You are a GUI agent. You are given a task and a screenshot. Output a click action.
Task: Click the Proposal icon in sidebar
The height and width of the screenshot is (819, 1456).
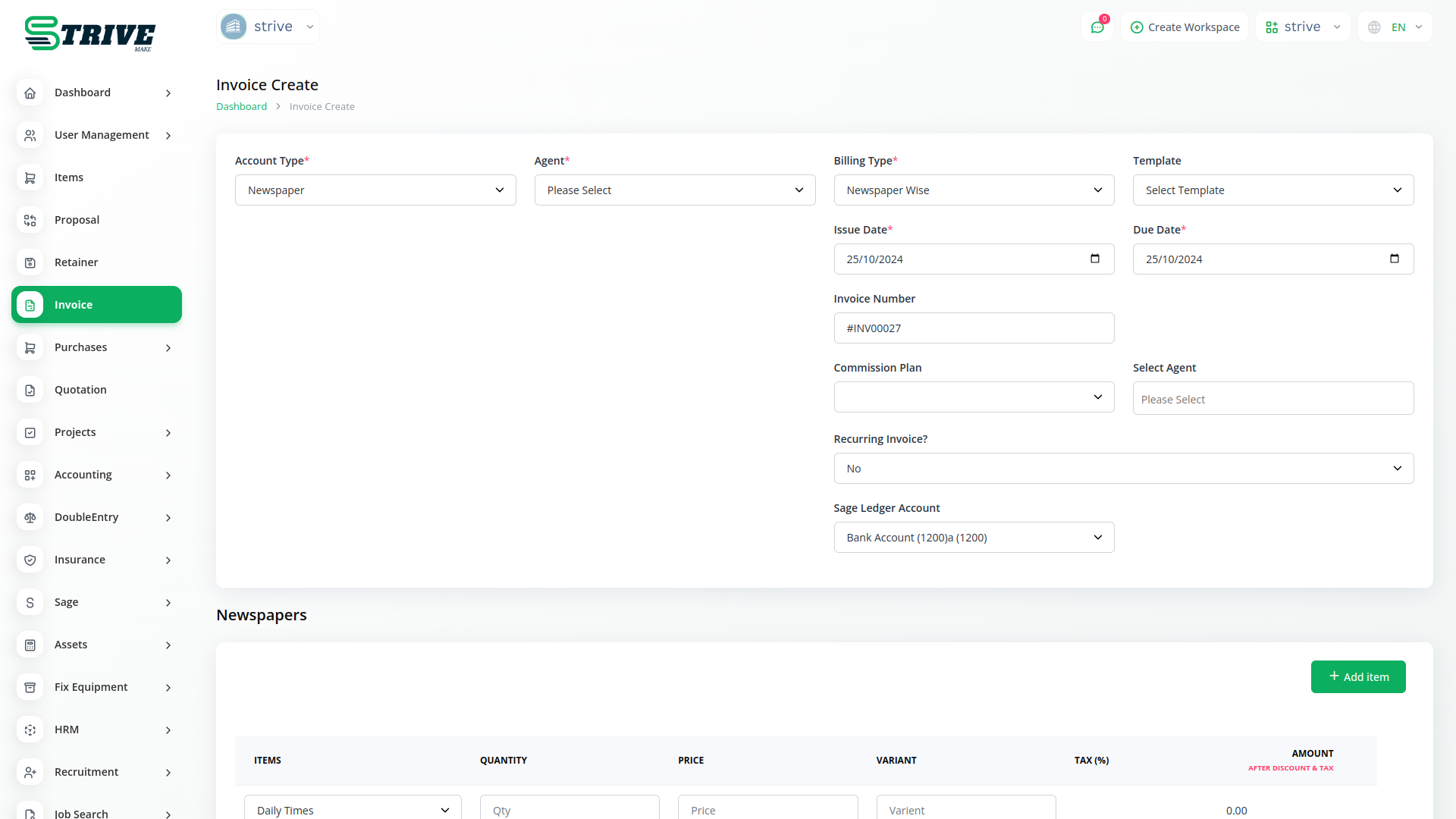click(30, 220)
